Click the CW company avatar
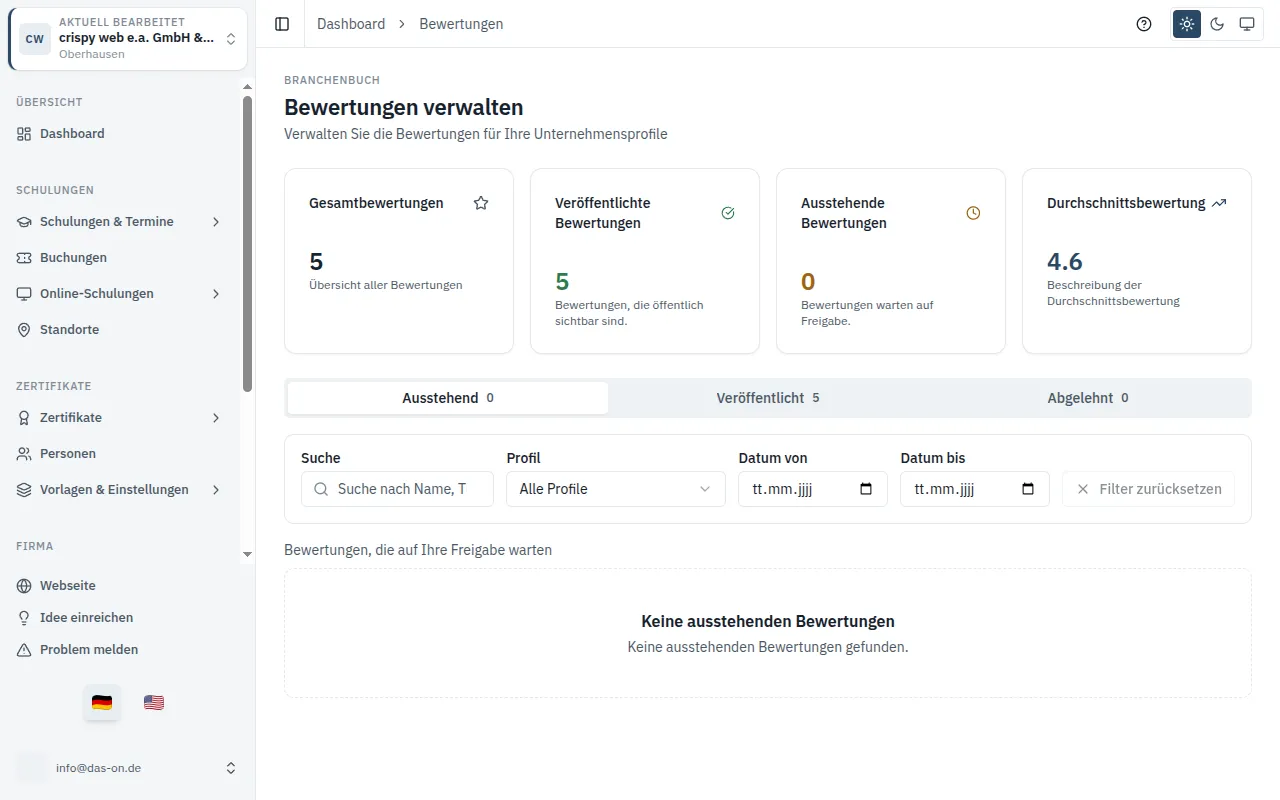Image resolution: width=1280 pixels, height=800 pixels. click(x=35, y=39)
